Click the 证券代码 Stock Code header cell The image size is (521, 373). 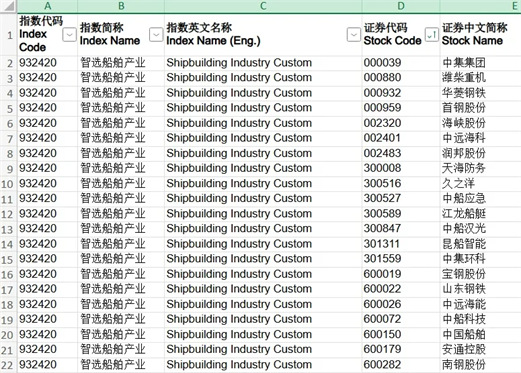point(401,35)
